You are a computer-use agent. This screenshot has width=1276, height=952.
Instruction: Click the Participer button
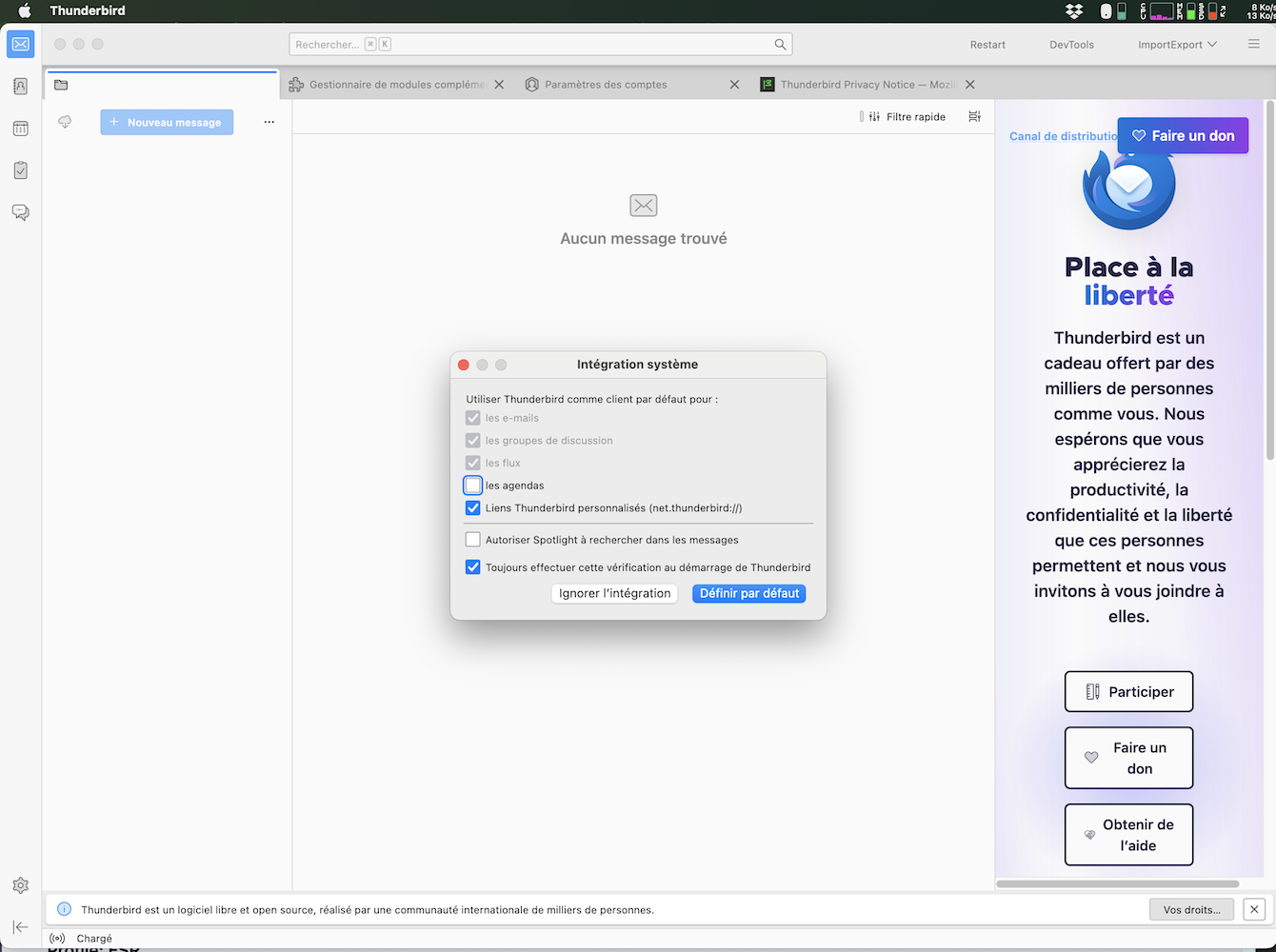tap(1128, 692)
